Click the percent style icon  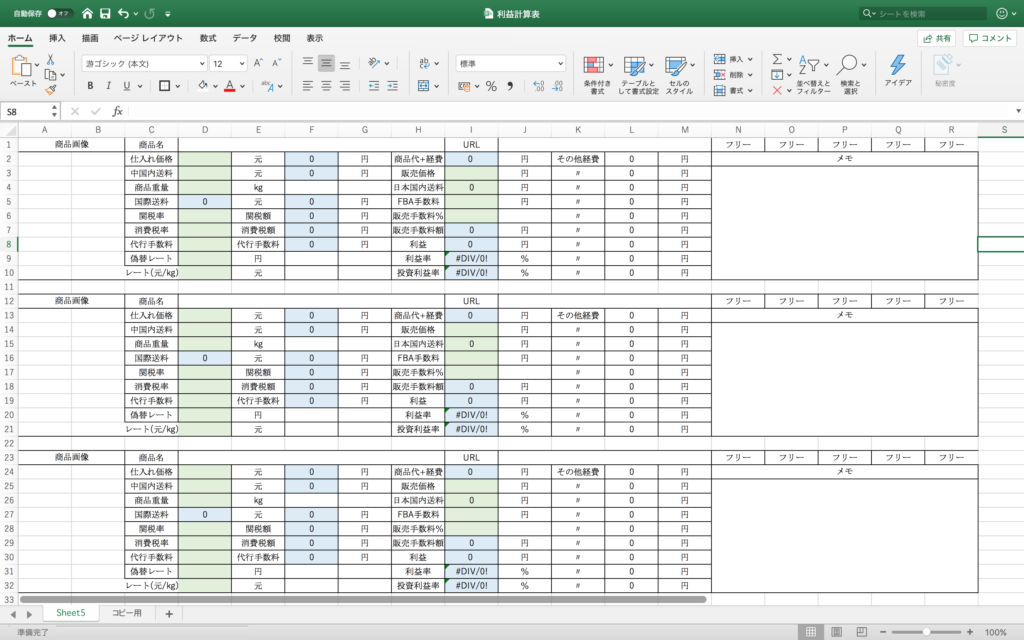pyautogui.click(x=491, y=86)
